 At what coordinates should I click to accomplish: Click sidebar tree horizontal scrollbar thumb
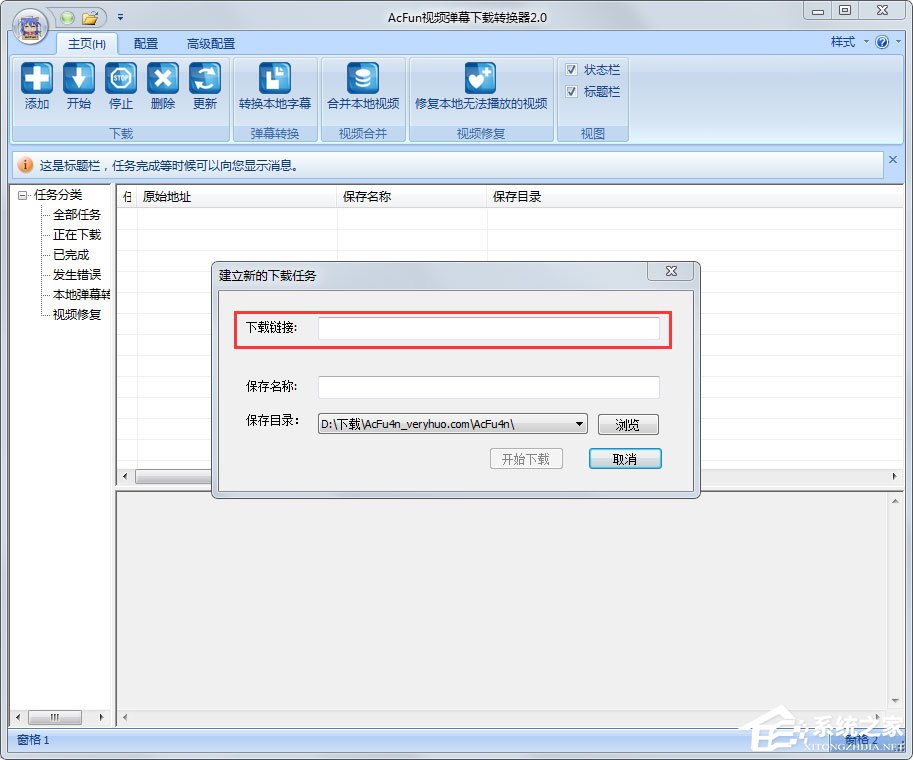(55, 717)
